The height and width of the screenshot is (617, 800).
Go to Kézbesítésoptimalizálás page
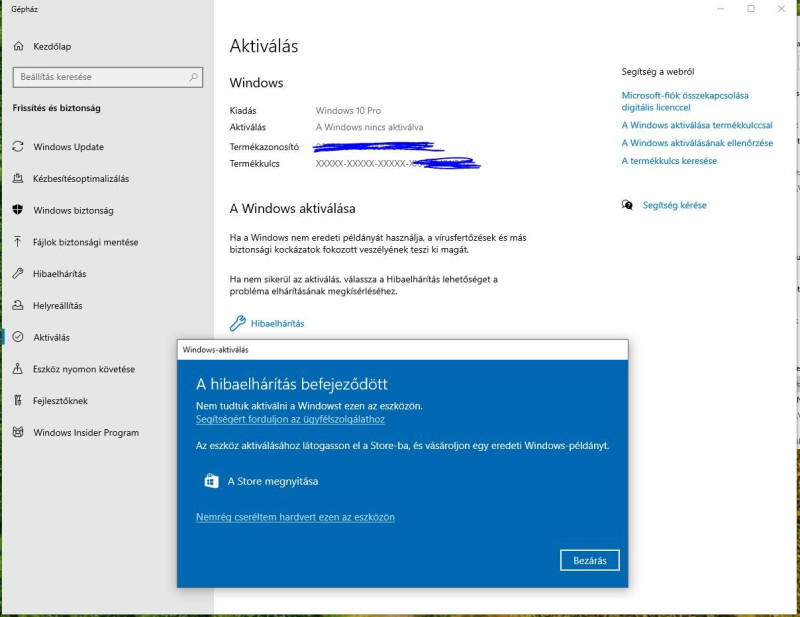81,179
